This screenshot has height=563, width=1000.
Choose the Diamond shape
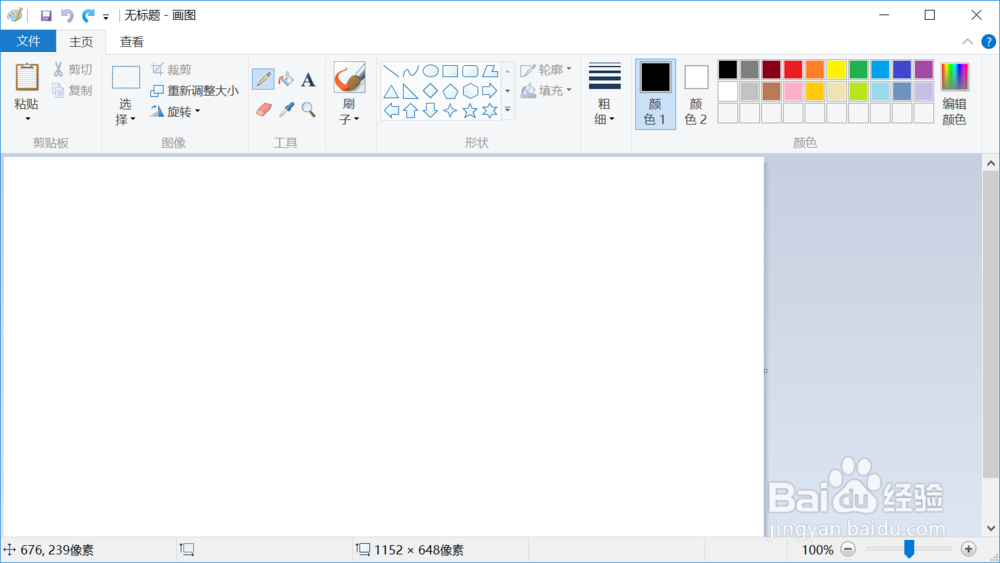click(x=430, y=91)
